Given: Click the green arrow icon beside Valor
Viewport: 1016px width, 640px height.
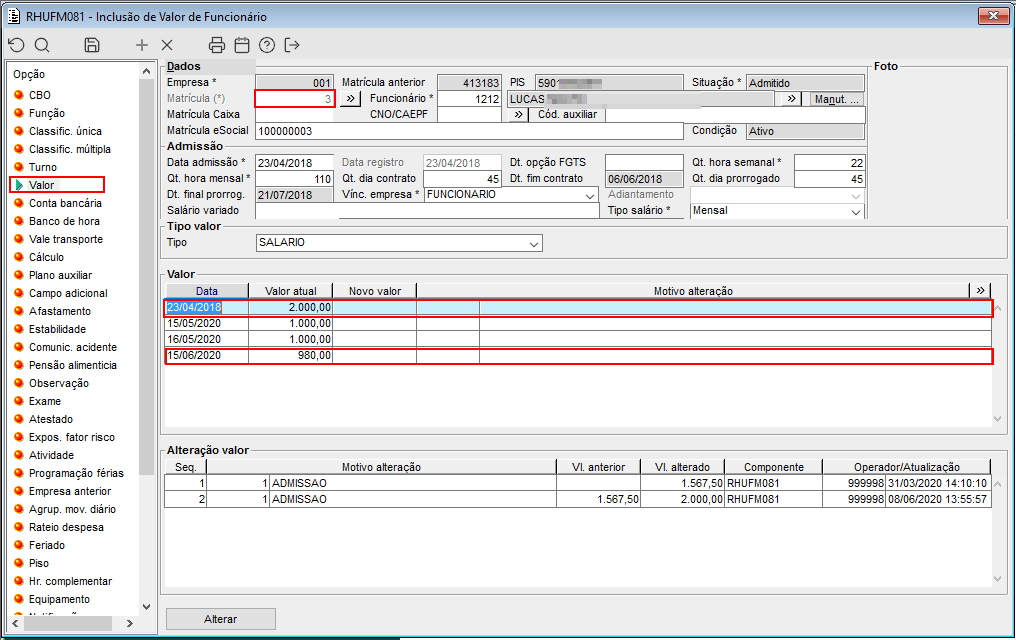Looking at the screenshot, I should (19, 185).
